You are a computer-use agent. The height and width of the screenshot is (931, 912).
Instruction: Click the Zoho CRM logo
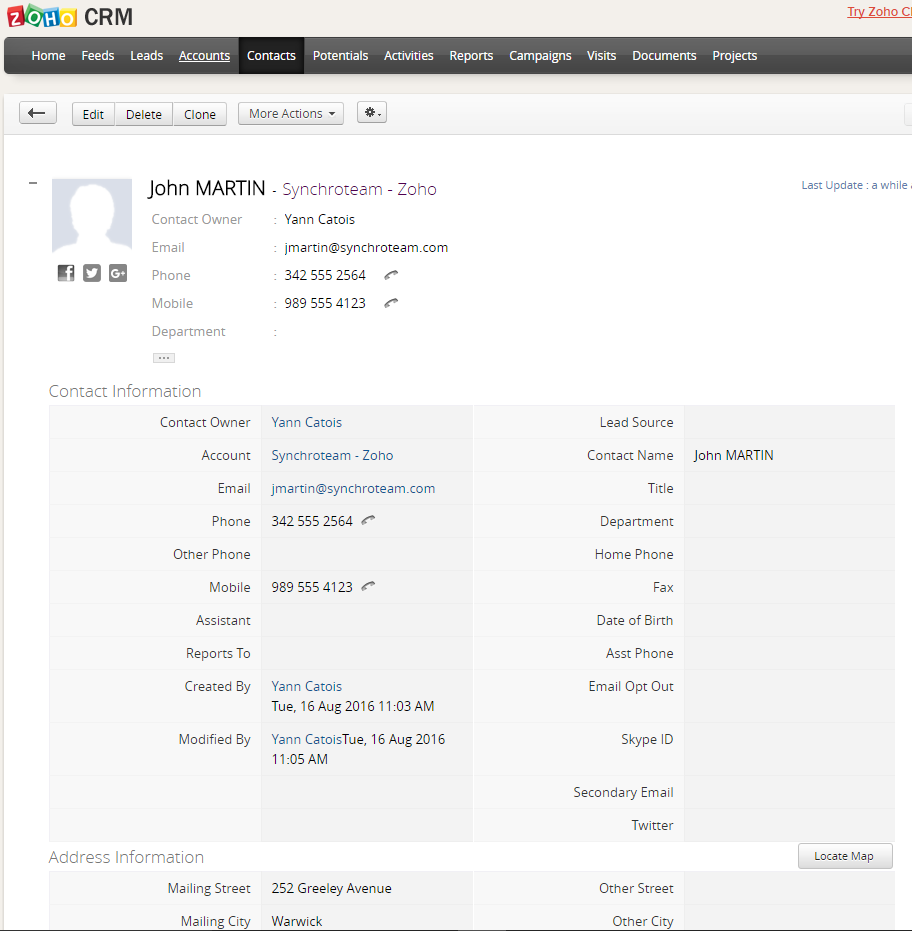(x=70, y=17)
